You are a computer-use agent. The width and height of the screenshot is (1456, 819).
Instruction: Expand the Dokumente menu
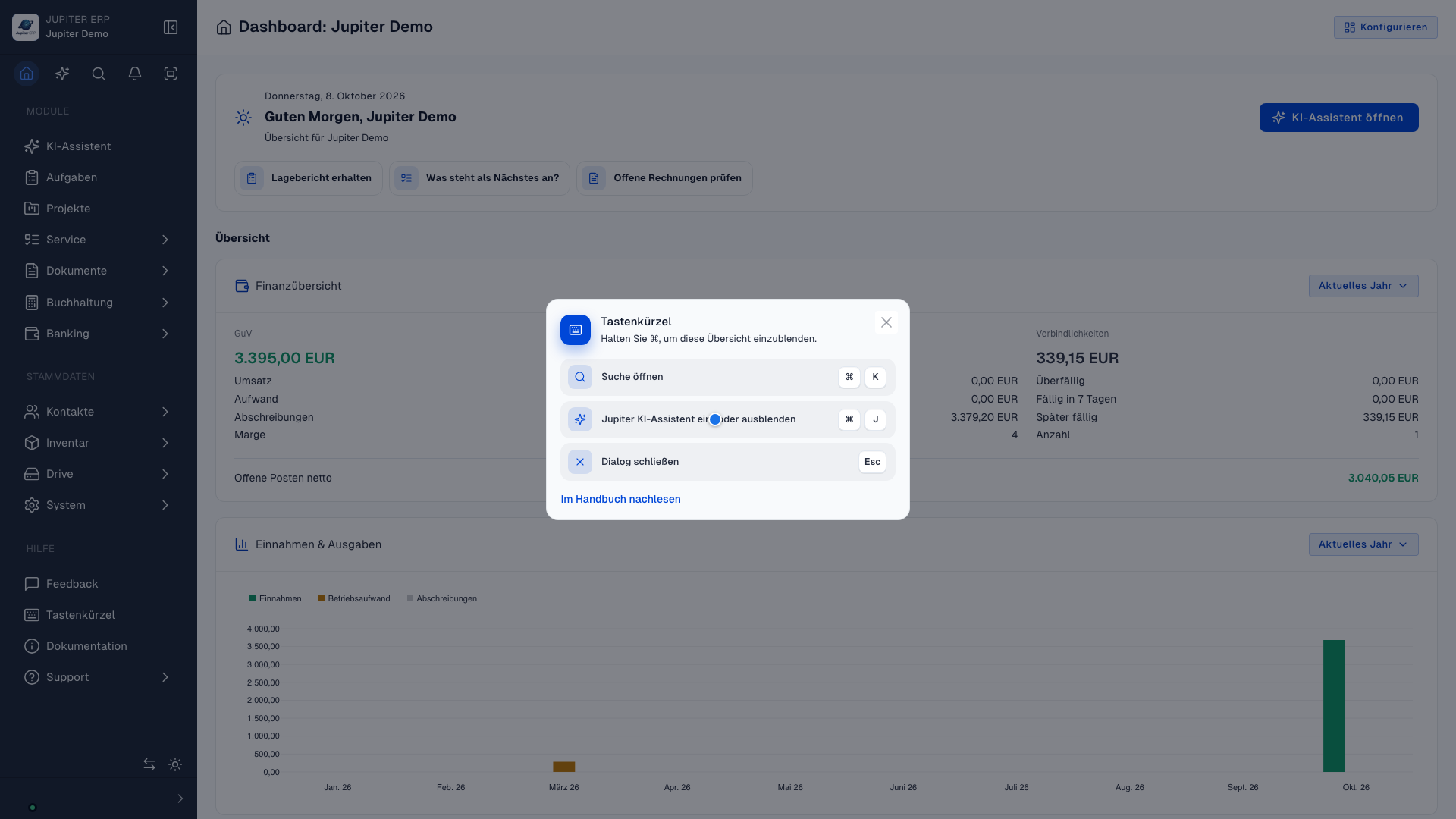[99, 271]
